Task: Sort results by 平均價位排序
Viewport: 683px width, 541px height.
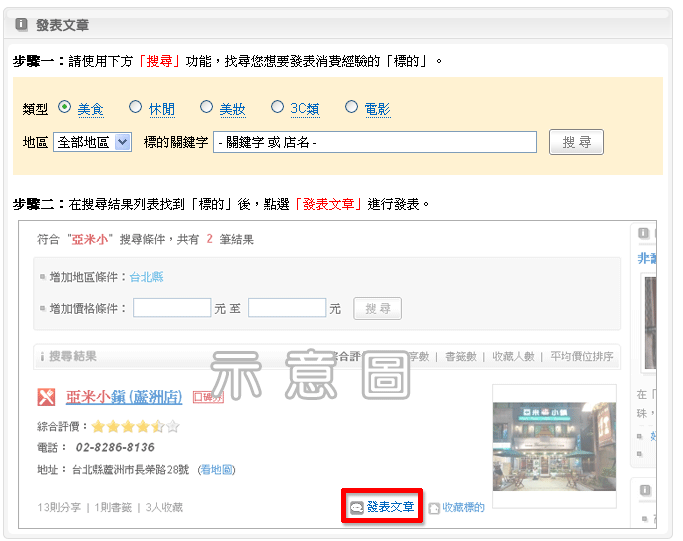Action: click(582, 357)
